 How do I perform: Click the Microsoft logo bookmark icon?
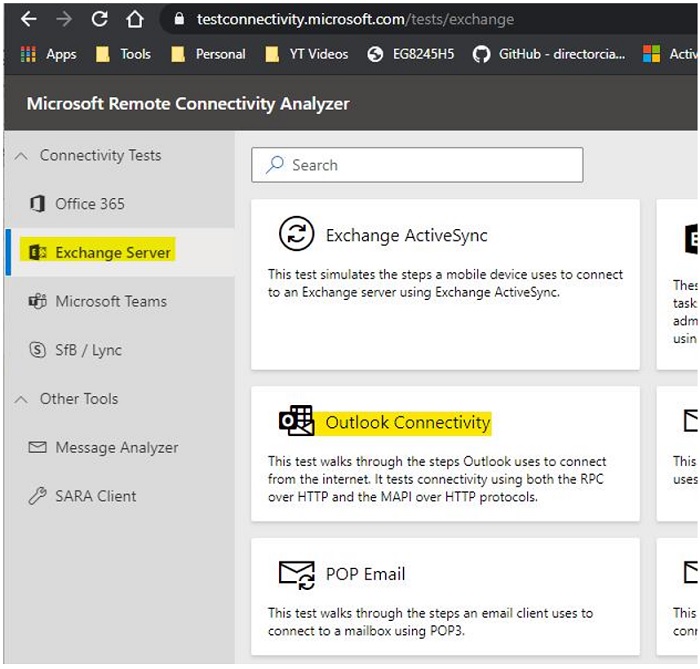651,54
